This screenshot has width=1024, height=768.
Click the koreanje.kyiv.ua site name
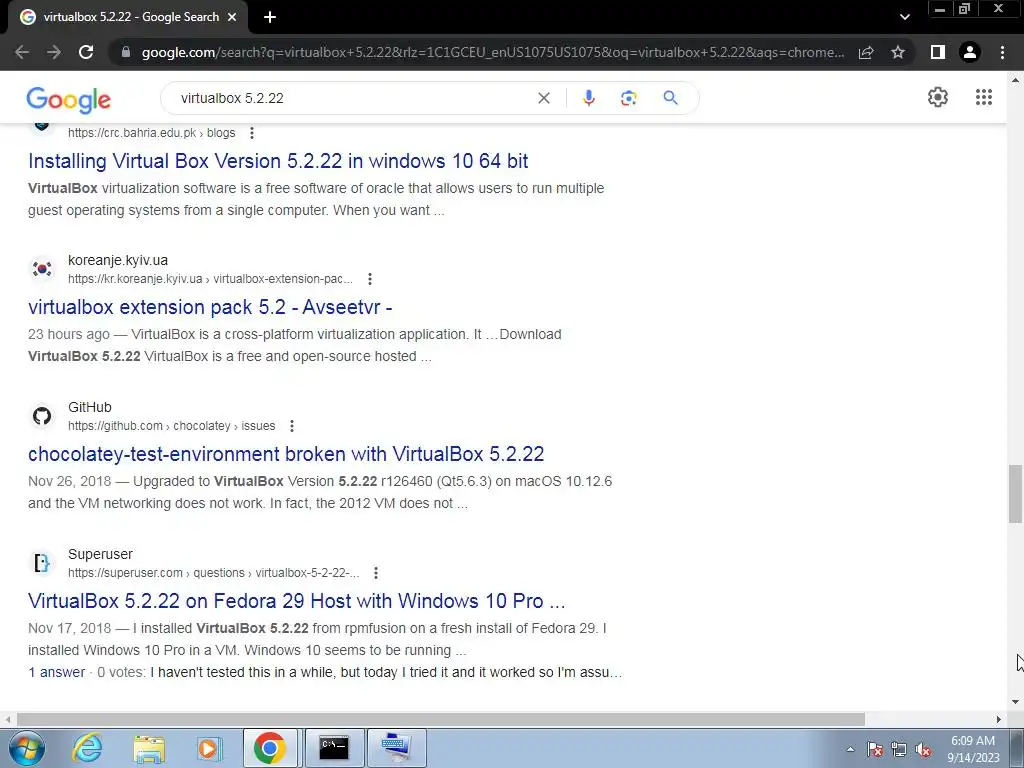pos(118,260)
